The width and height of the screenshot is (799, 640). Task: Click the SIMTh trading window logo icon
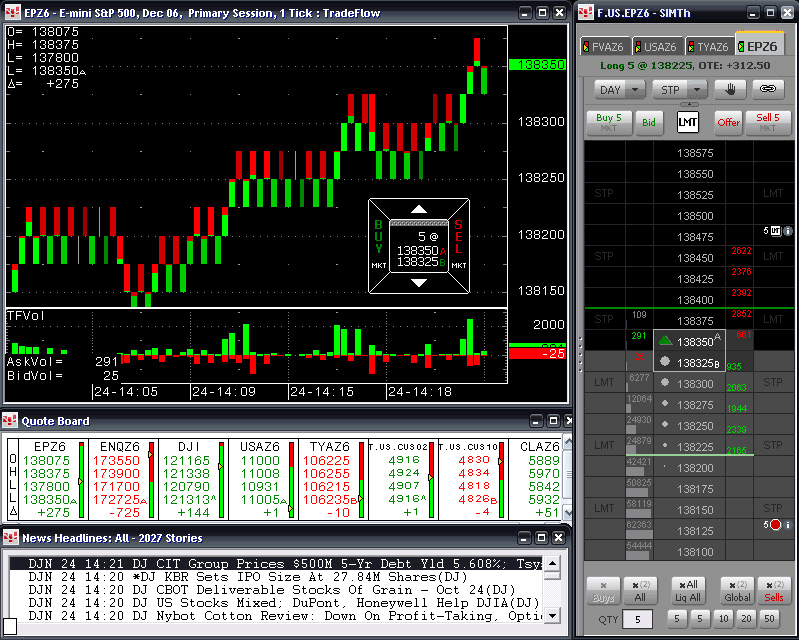[587, 12]
